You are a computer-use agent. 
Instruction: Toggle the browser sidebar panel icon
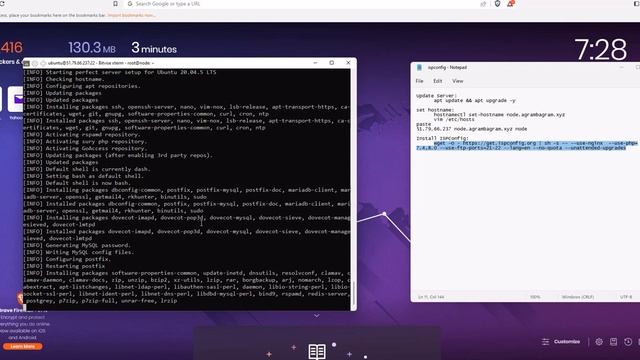click(x=637, y=4)
